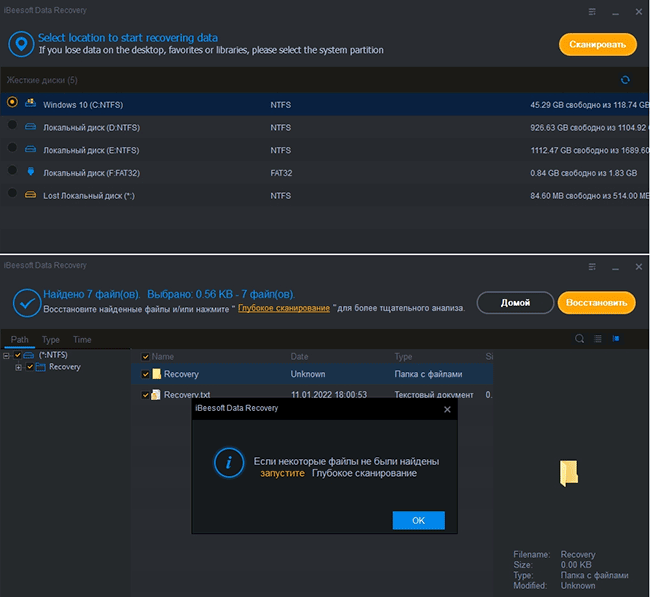Image resolution: width=650 pixels, height=597 pixels.
Task: Click the FAT32 file system cell
Action: pyautogui.click(x=281, y=173)
